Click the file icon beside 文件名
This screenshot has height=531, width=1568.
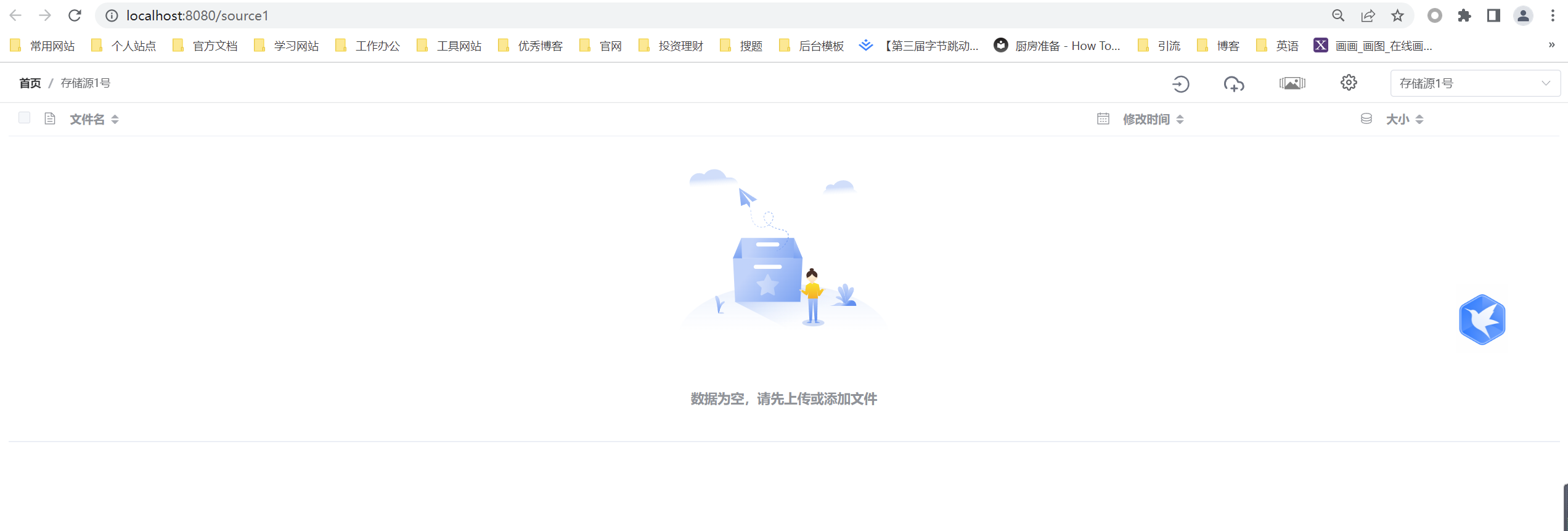pos(50,118)
